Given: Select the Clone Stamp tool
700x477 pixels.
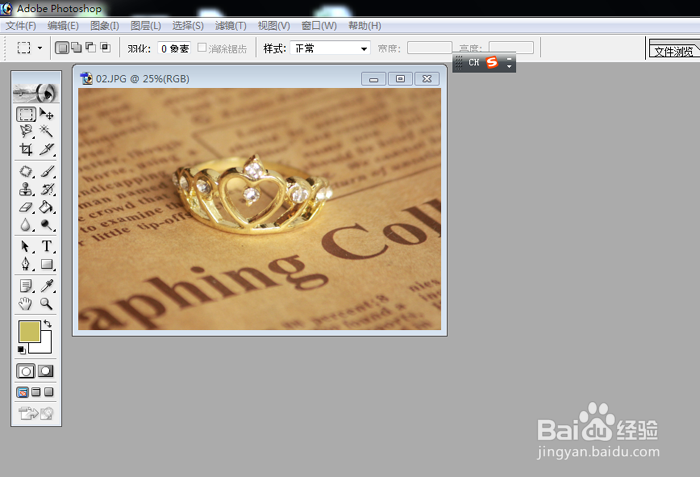Looking at the screenshot, I should 26,189.
